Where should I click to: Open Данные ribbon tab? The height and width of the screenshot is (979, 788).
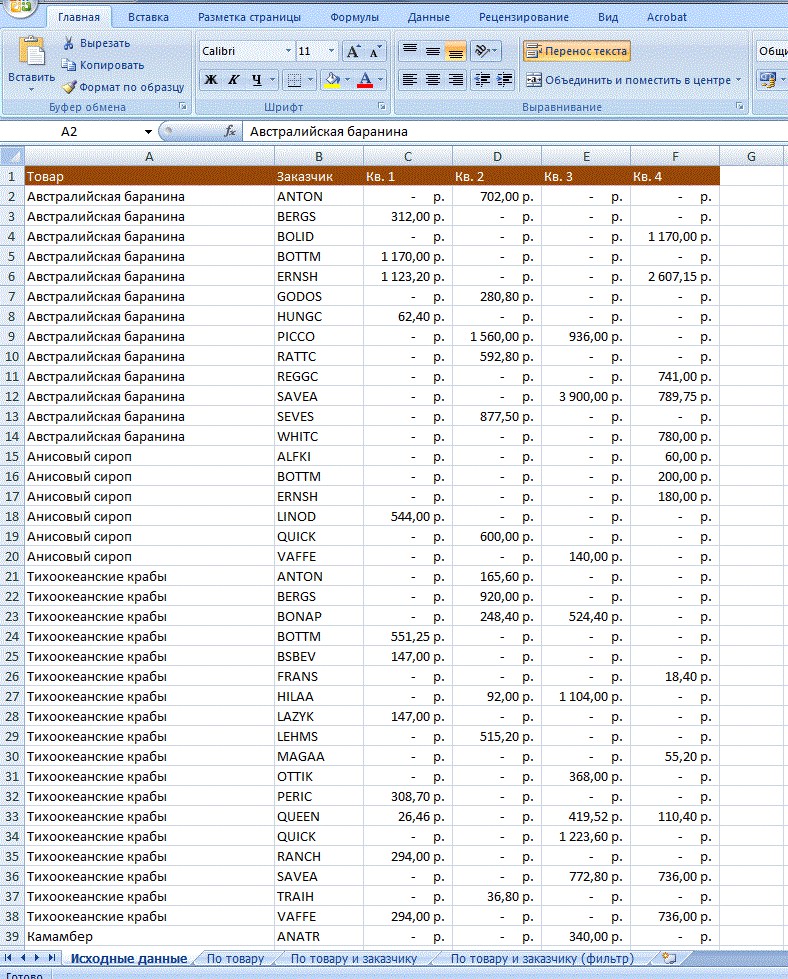pos(428,17)
